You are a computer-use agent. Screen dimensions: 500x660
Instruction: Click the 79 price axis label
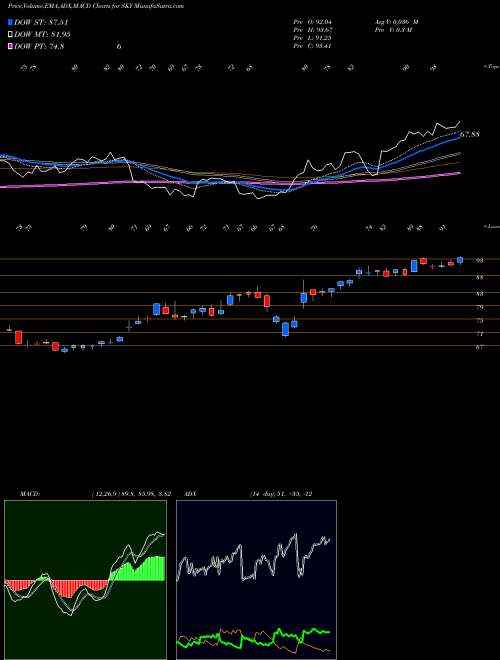pyautogui.click(x=479, y=308)
